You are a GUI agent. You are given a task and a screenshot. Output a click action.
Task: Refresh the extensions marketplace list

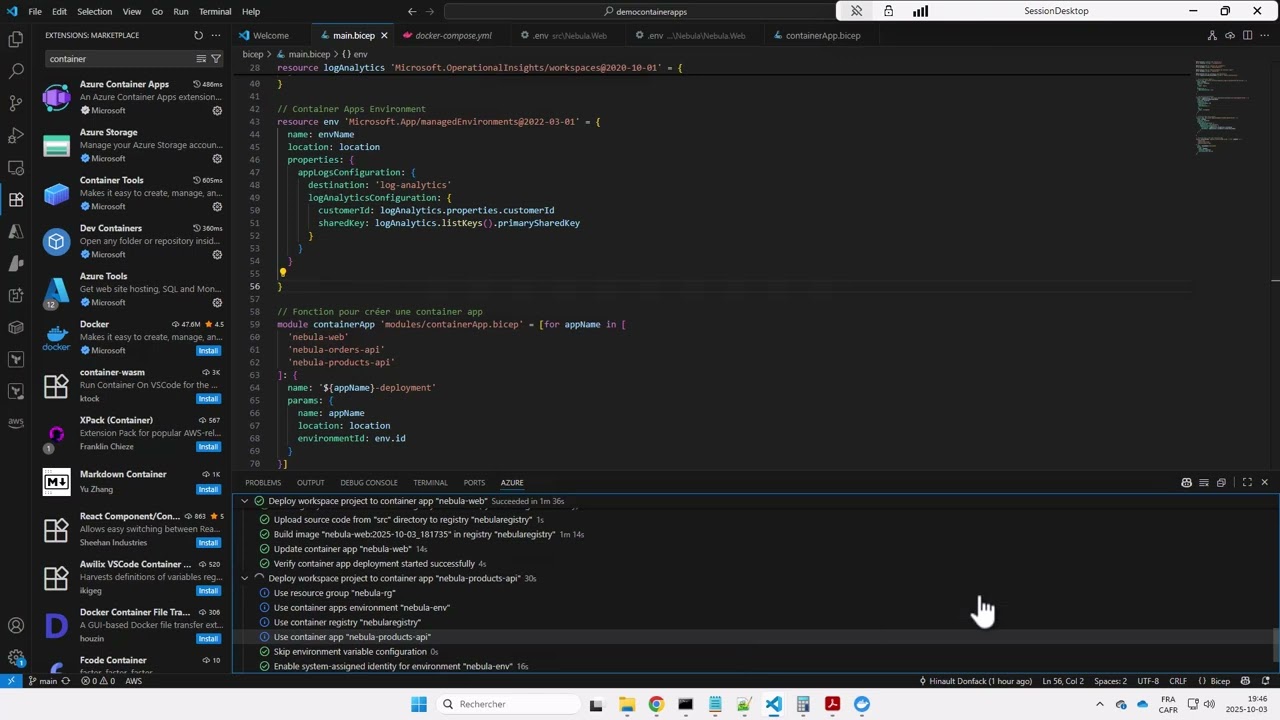198,35
